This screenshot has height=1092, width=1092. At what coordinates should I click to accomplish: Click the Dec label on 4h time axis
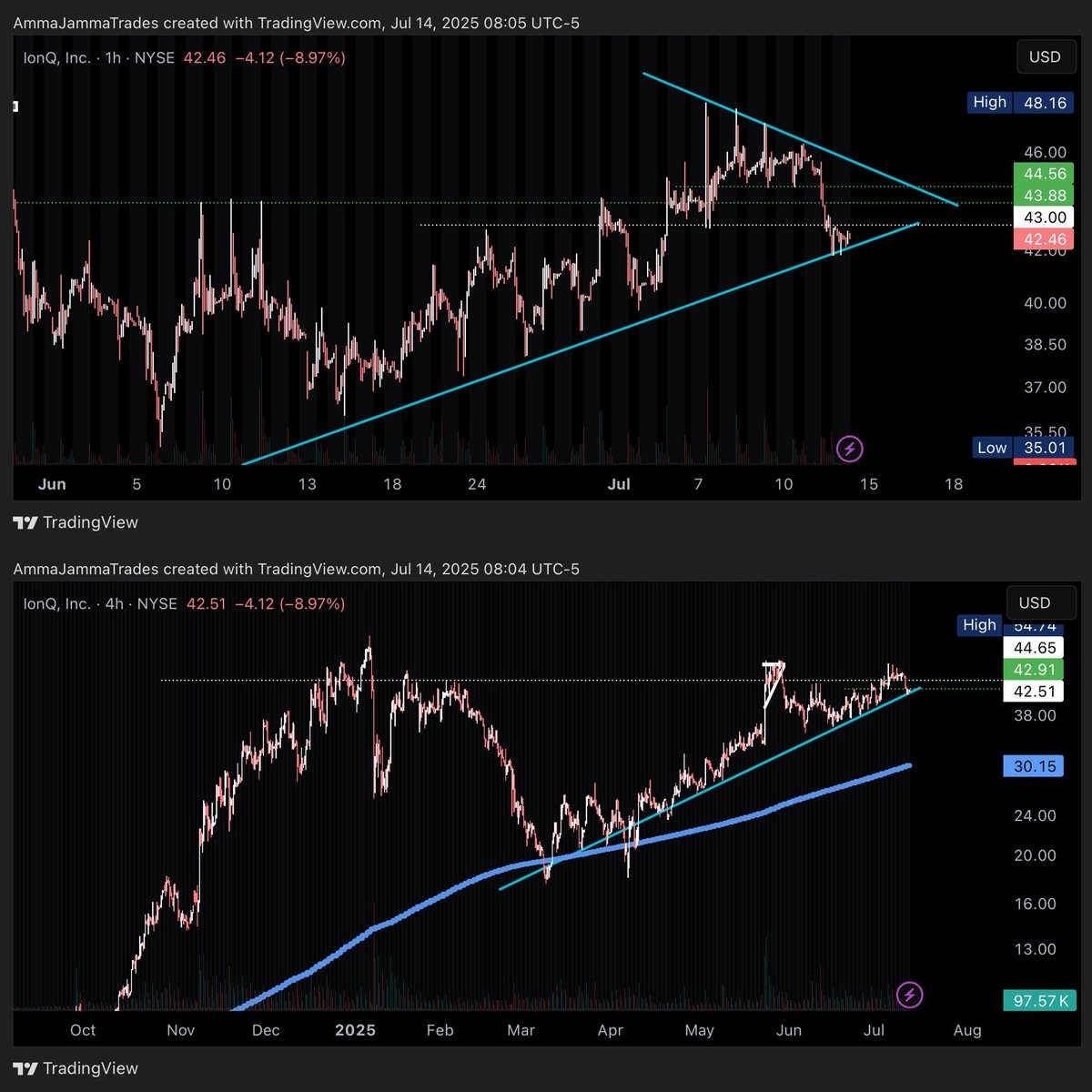[x=266, y=1030]
